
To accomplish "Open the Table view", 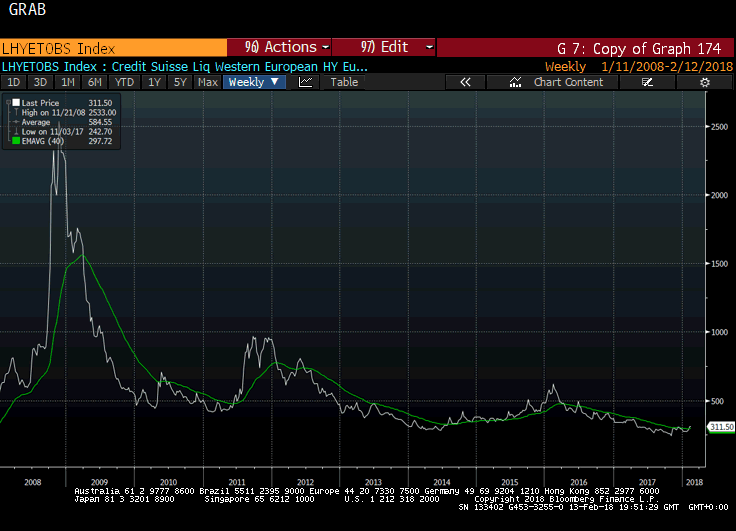I will 344,82.
